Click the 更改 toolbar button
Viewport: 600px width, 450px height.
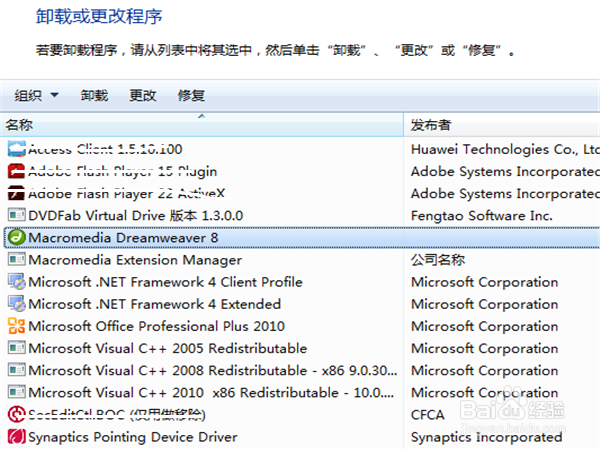coord(143,96)
